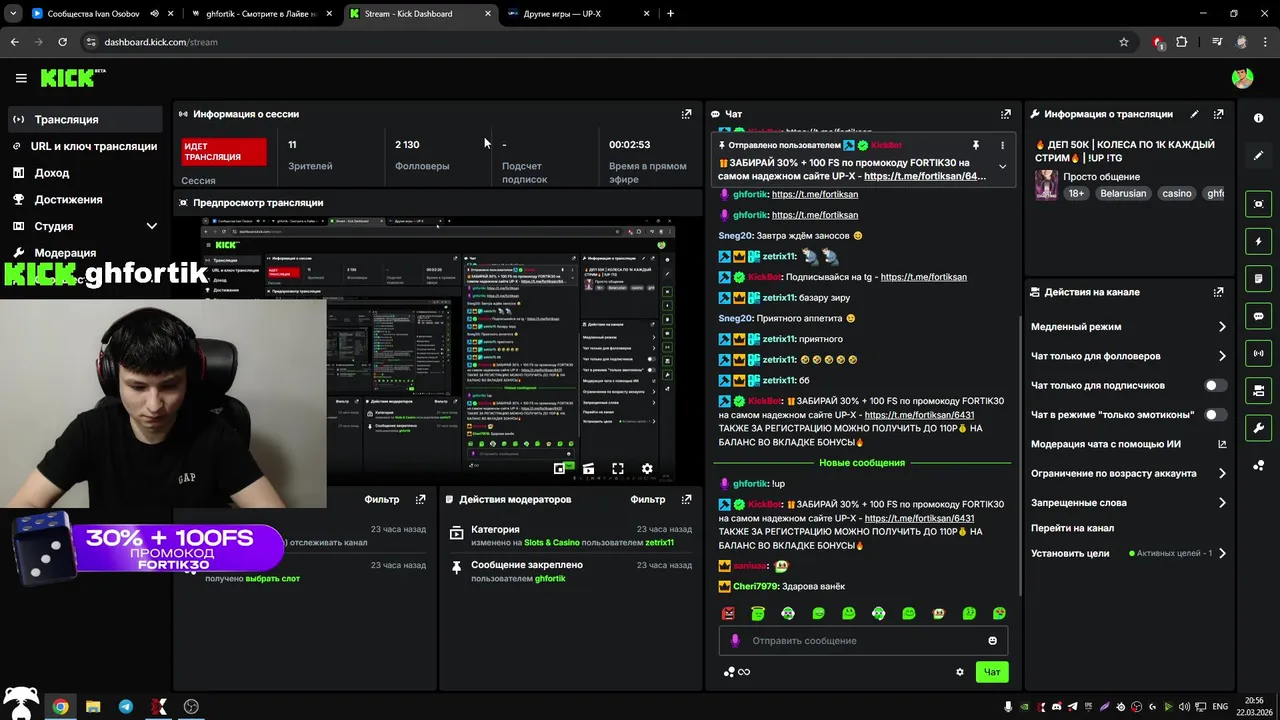This screenshot has height=720, width=1280.
Task: Click the system volume tray icon
Action: [x=1184, y=707]
